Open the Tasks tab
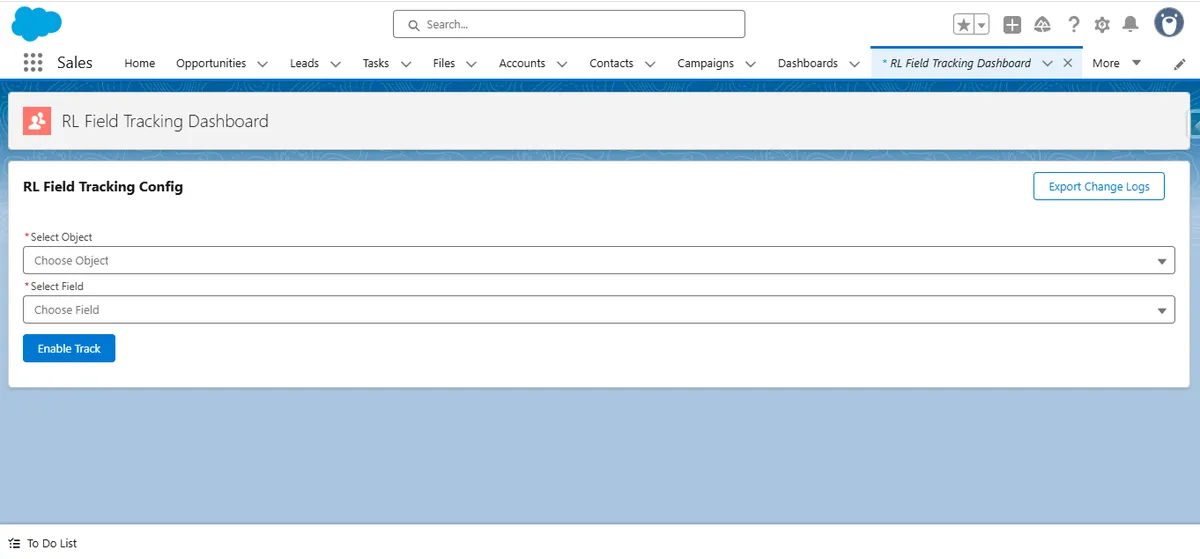The height and width of the screenshot is (559, 1200). pos(376,63)
